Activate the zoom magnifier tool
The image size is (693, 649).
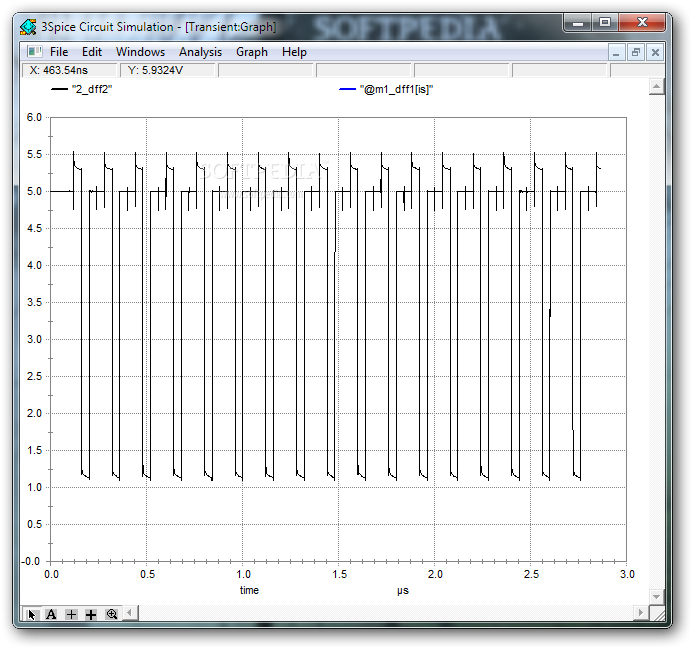111,614
